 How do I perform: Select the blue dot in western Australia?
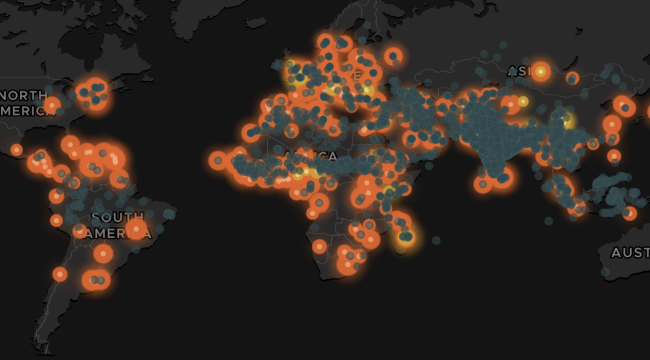point(605,272)
